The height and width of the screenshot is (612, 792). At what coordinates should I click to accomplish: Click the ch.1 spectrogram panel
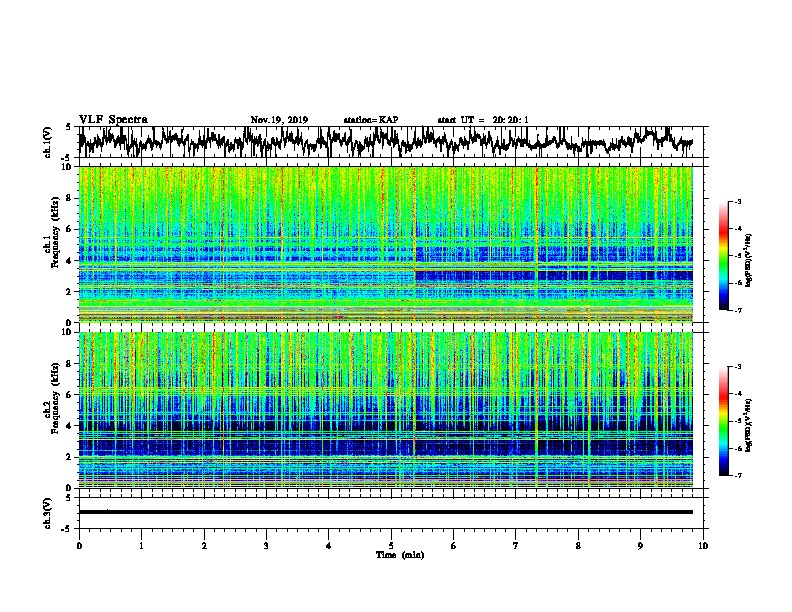(386, 244)
